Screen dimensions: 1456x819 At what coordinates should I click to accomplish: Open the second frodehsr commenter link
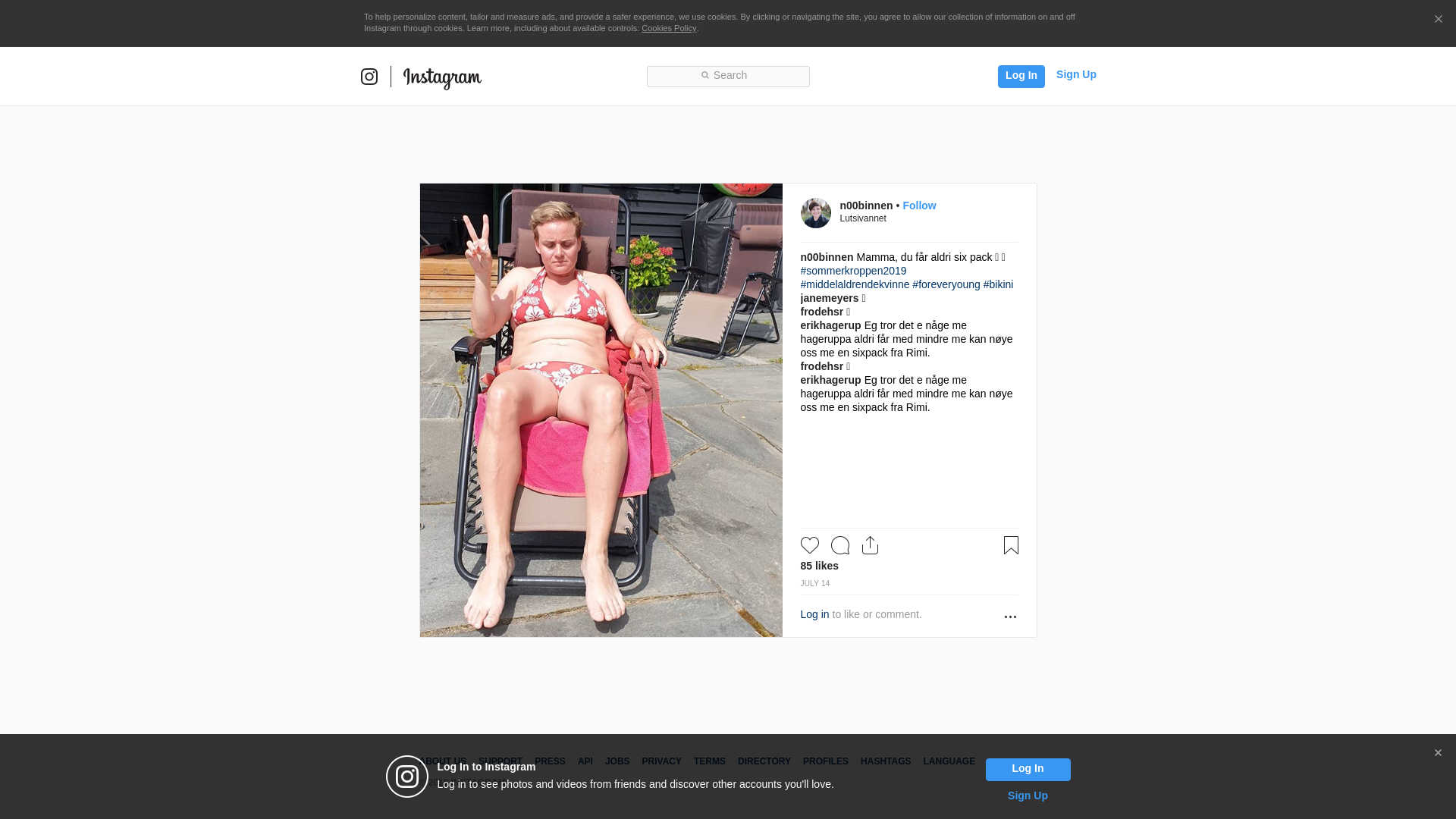coord(822,366)
